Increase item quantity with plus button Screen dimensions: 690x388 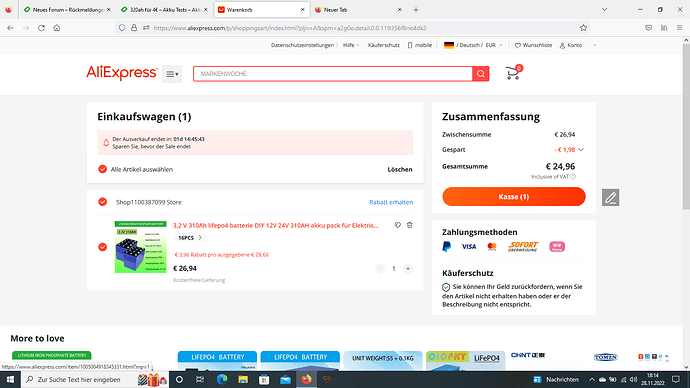point(407,268)
